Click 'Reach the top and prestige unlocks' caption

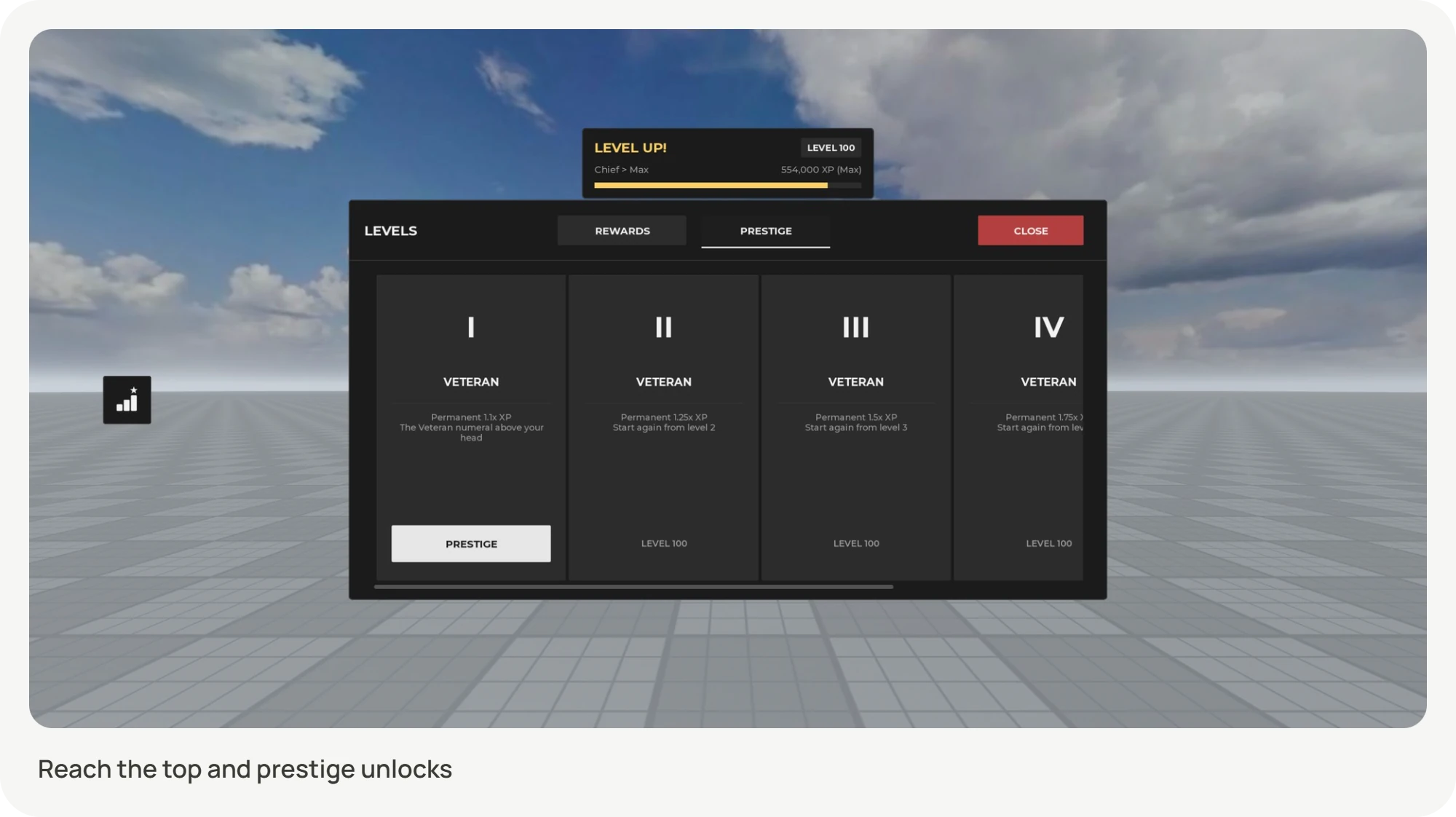click(x=245, y=769)
